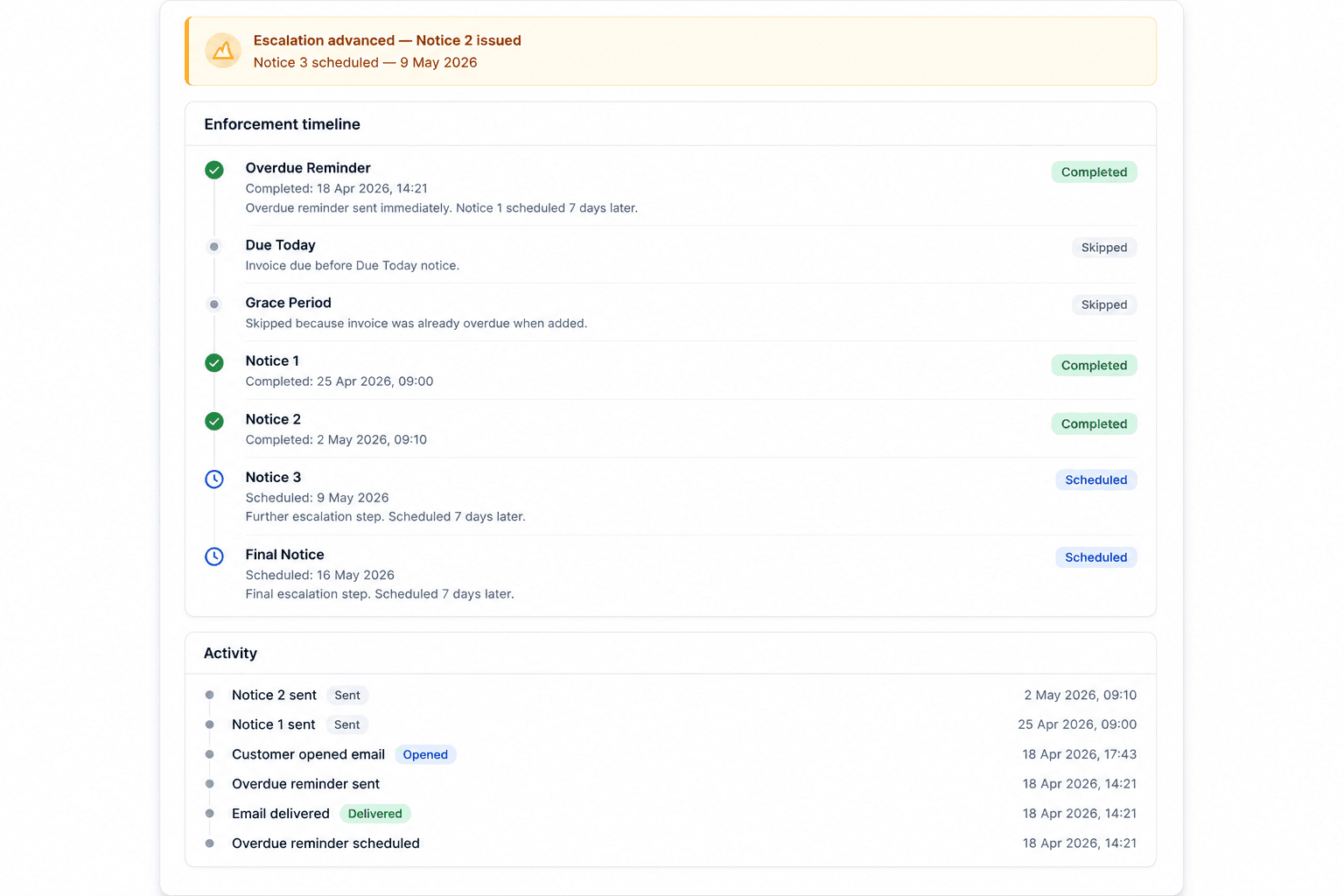Click the '18 Apr 2026, 17:43' activity timestamp

(1079, 754)
